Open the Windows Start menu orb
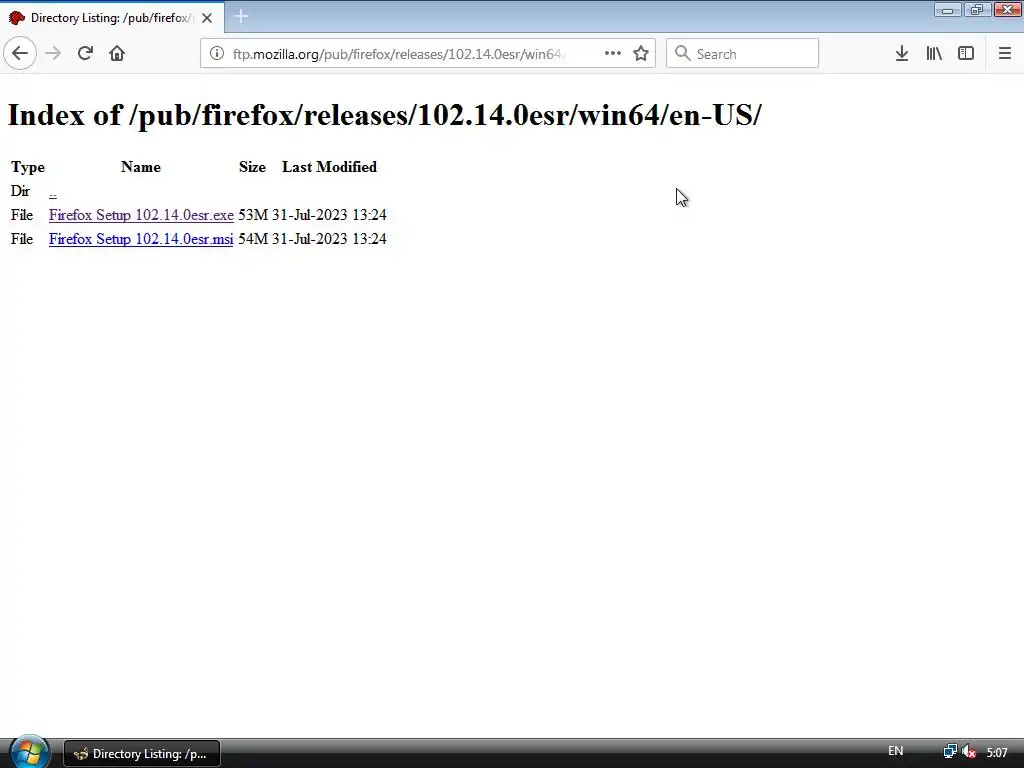Screen dimensions: 1024x768 29,753
